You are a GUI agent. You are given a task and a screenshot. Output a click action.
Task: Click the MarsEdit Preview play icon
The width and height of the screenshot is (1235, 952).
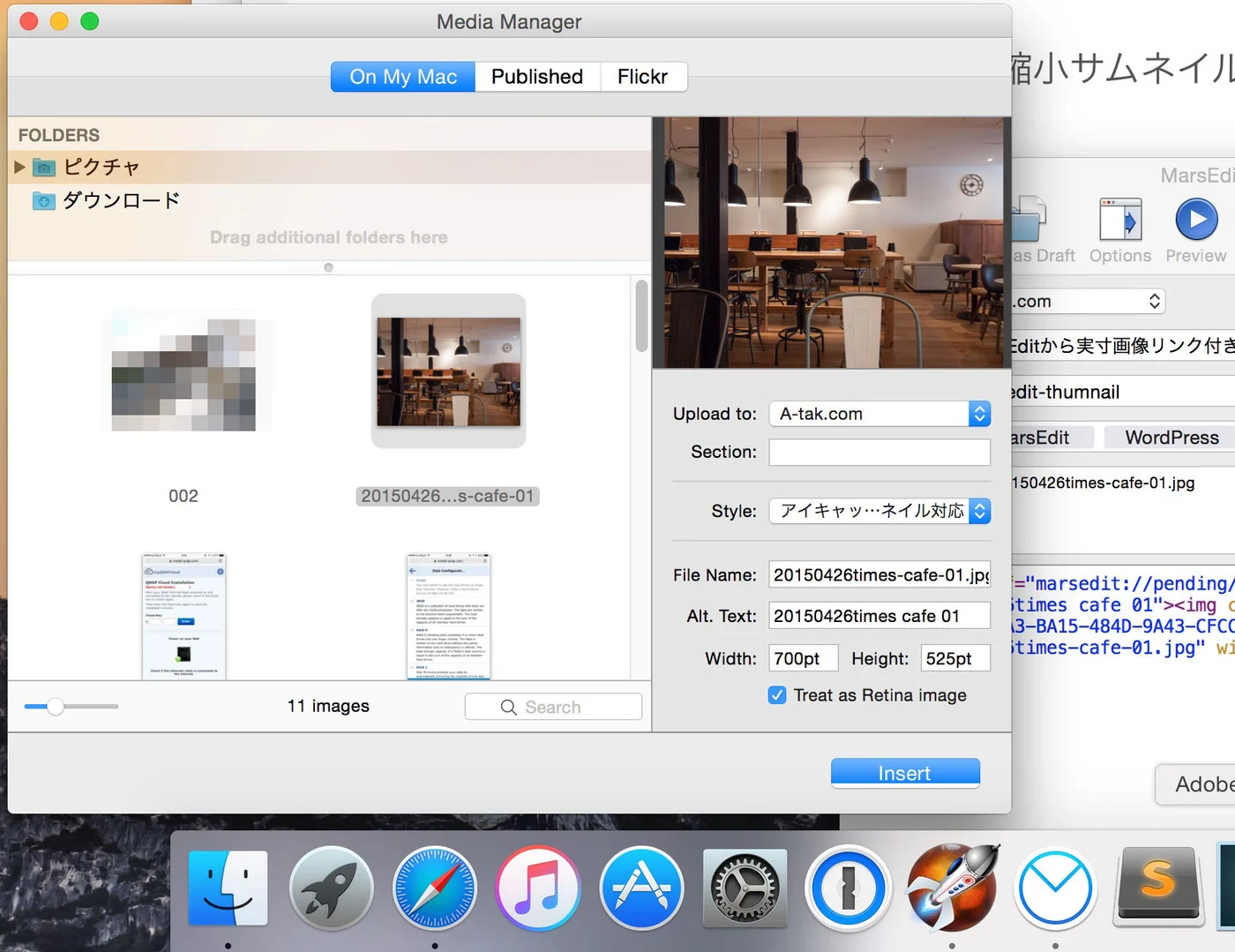[x=1196, y=219]
